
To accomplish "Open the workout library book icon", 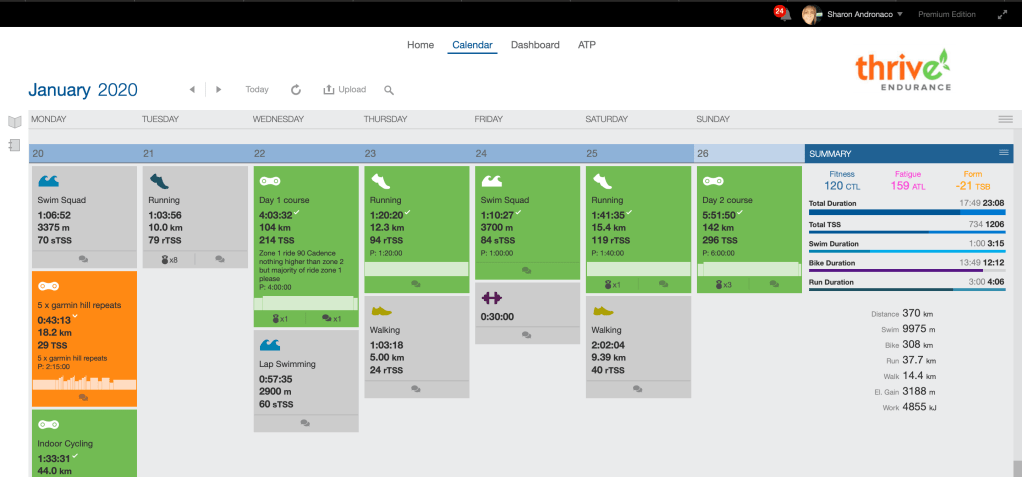I will click(x=14, y=122).
